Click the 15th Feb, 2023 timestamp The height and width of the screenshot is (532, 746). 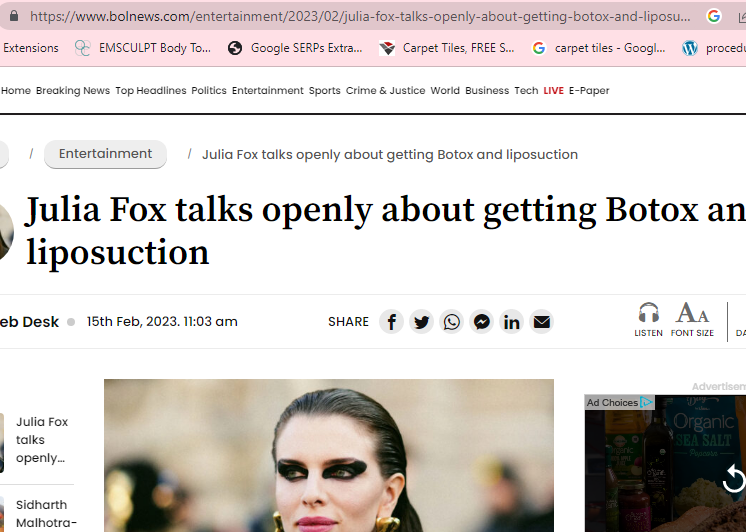tap(162, 322)
